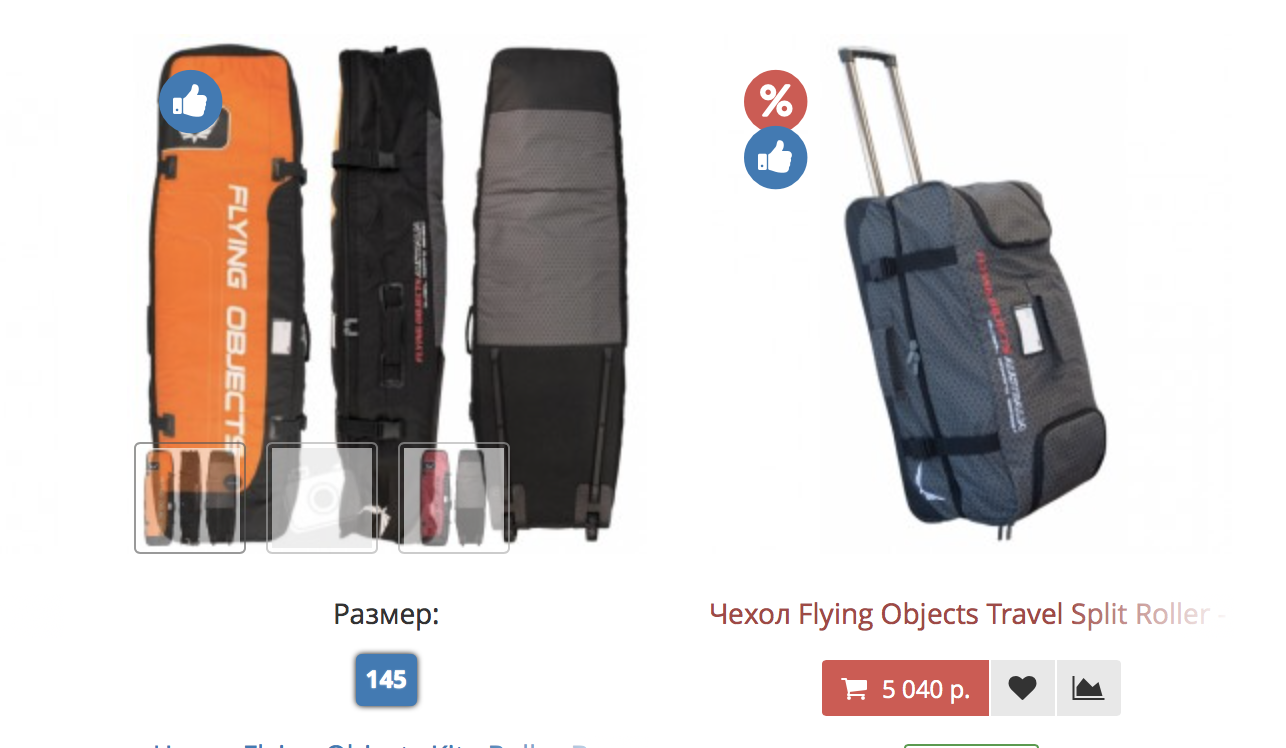1286x748 pixels.
Task: Click the red percent discount badge
Action: click(775, 101)
